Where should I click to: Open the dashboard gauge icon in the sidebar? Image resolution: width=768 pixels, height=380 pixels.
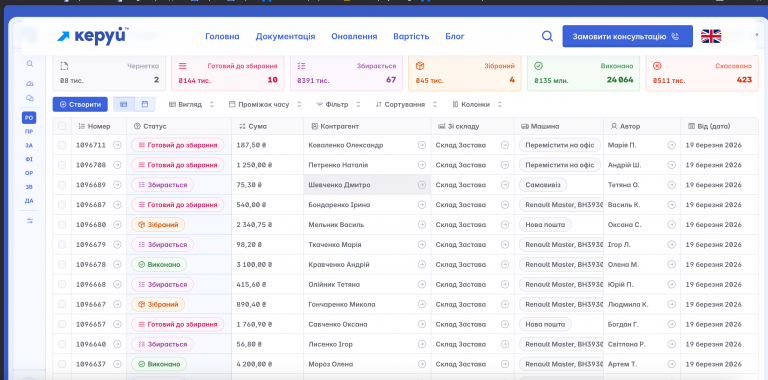point(30,84)
